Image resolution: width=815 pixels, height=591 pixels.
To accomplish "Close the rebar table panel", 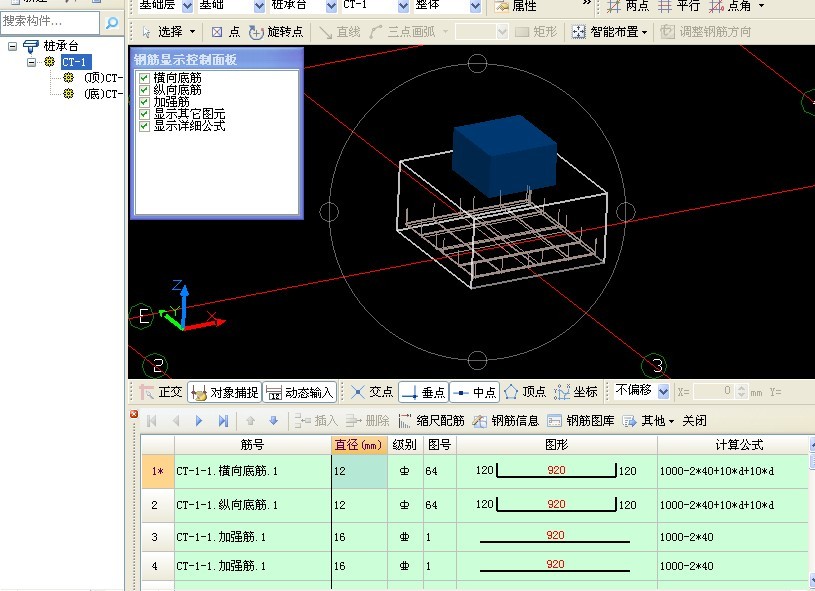I will 134,414.
